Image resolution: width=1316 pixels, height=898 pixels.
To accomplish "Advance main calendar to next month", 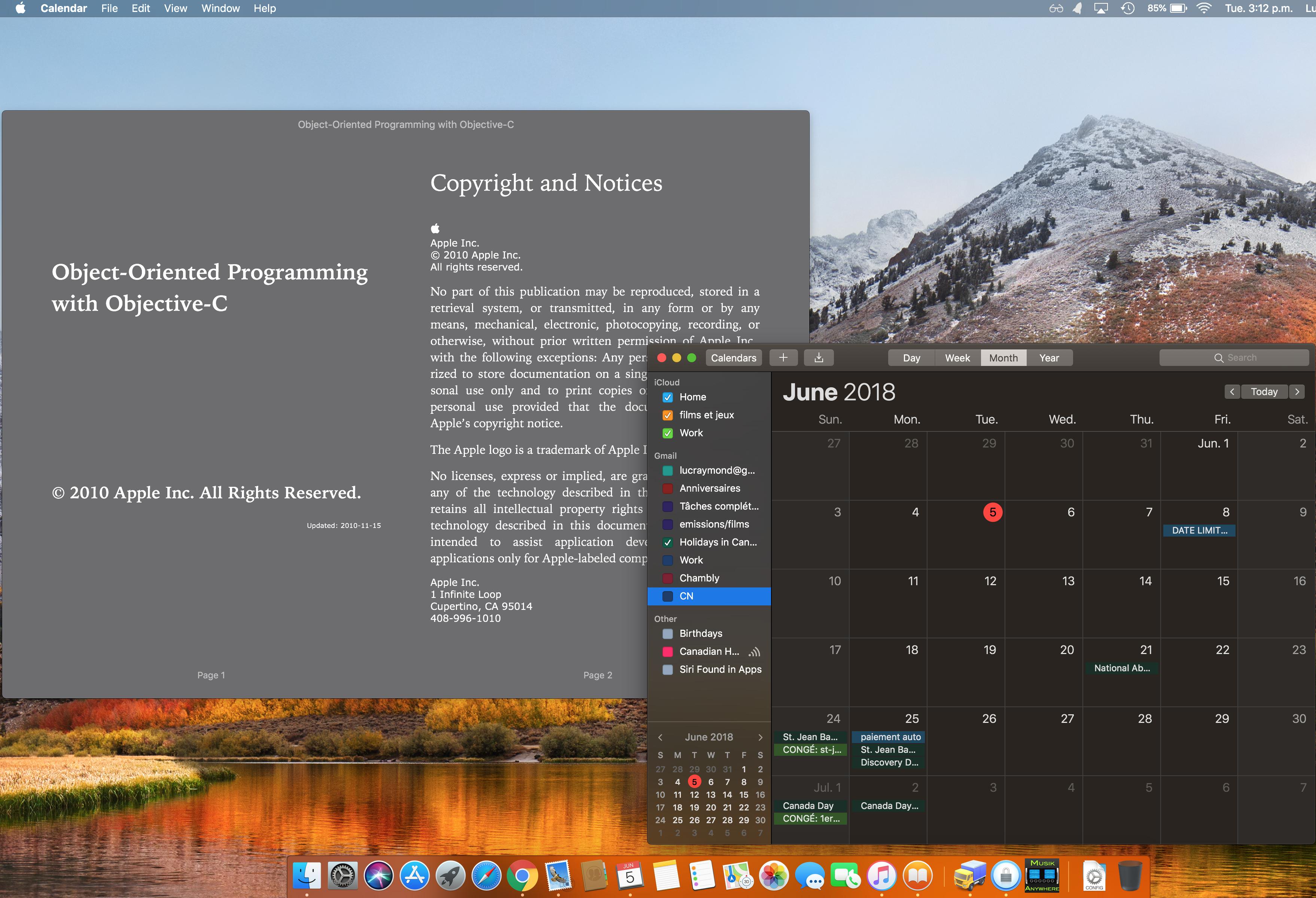I will [1297, 391].
